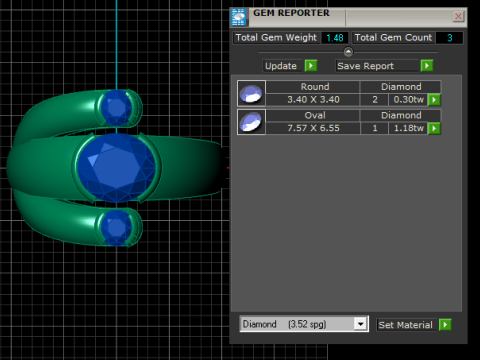Select the top small round blue gem

(x=117, y=108)
